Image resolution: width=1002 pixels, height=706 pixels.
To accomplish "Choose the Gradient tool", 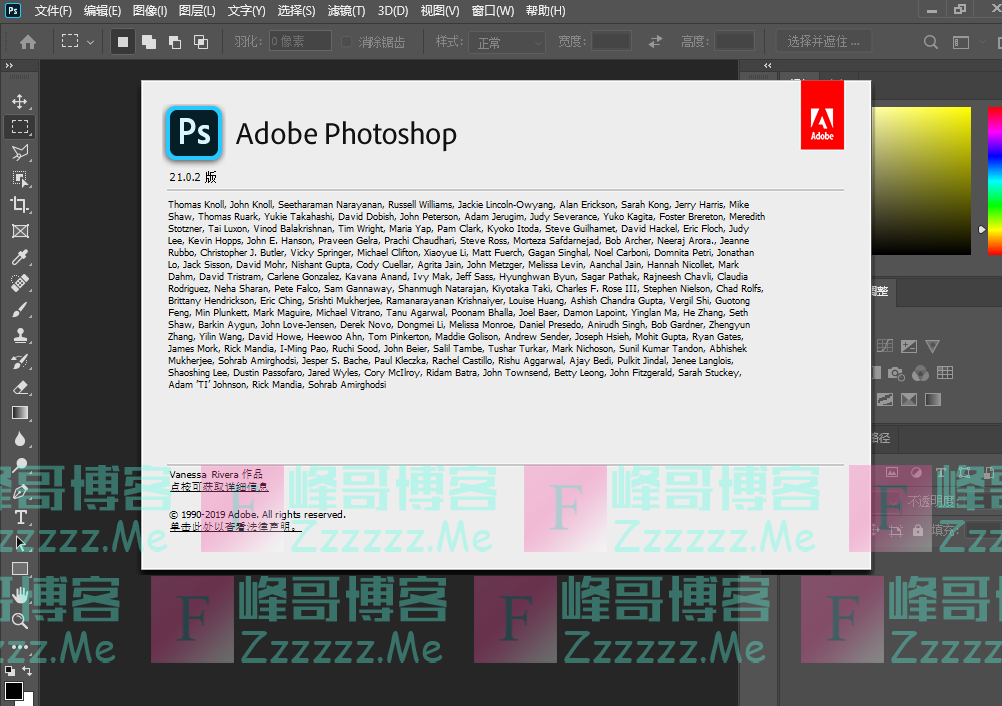I will coord(20,413).
